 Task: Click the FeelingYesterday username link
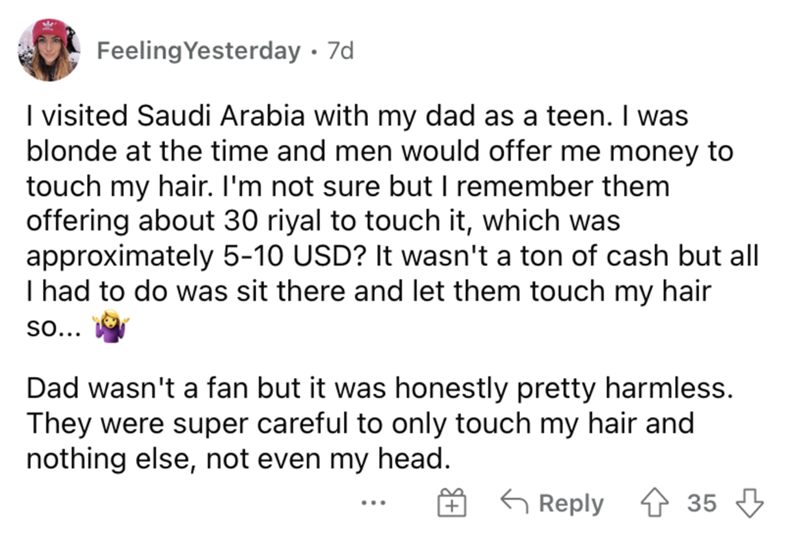(x=198, y=51)
